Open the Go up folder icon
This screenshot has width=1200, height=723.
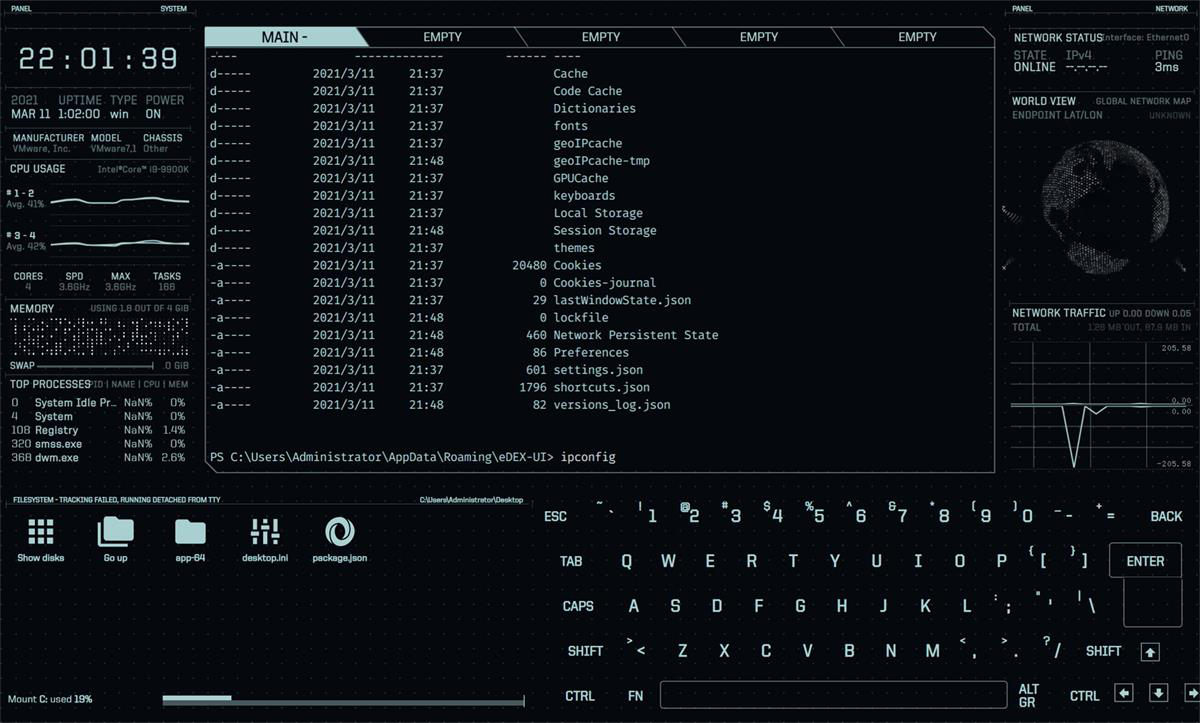pyautogui.click(x=115, y=532)
